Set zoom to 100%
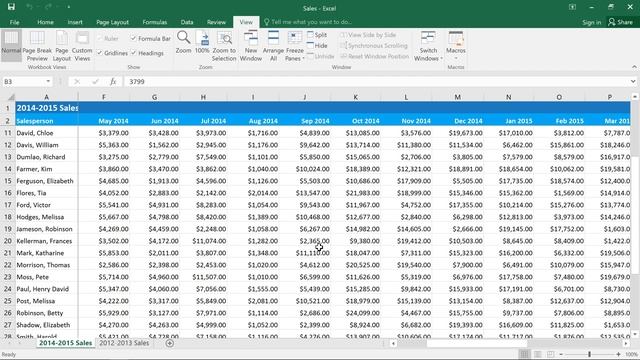Viewport: 640px width, 360px height. coord(202,42)
